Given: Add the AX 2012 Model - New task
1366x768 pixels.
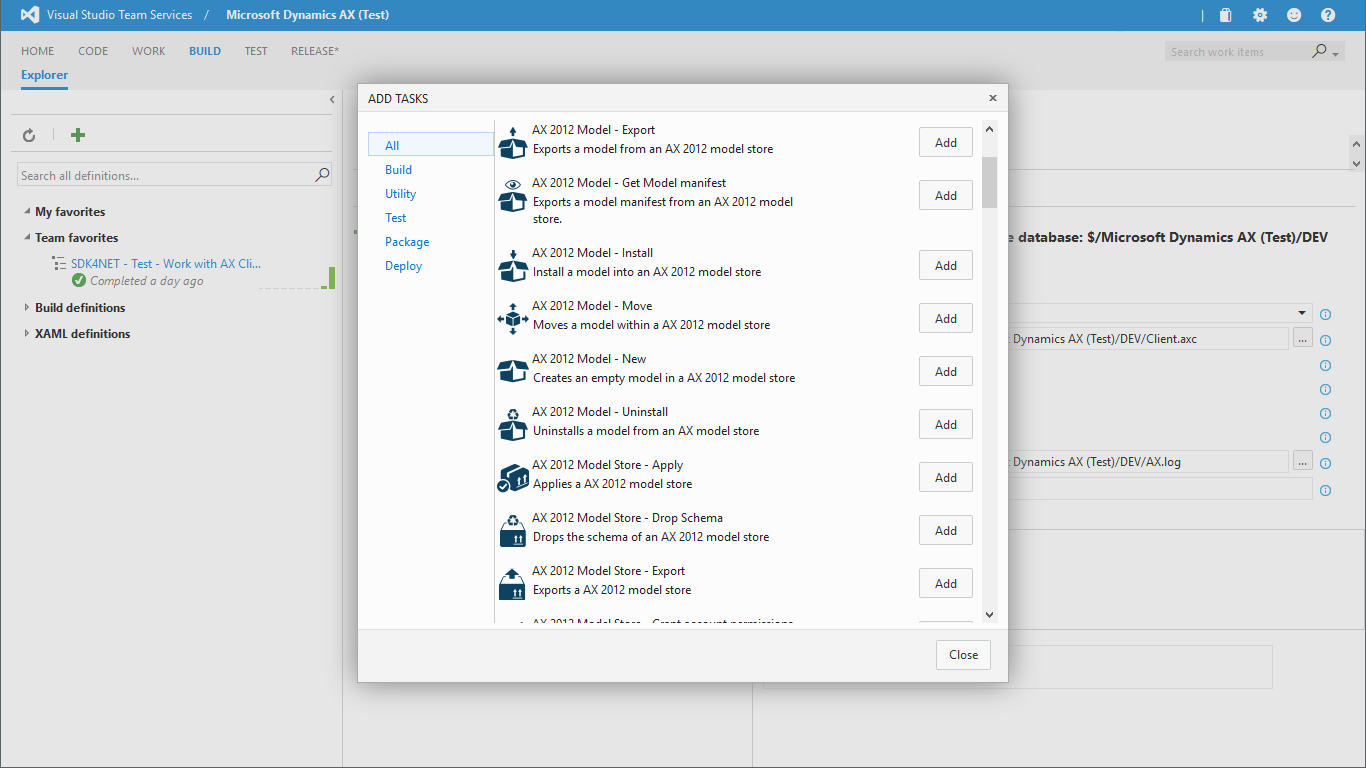Looking at the screenshot, I should pyautogui.click(x=946, y=371).
